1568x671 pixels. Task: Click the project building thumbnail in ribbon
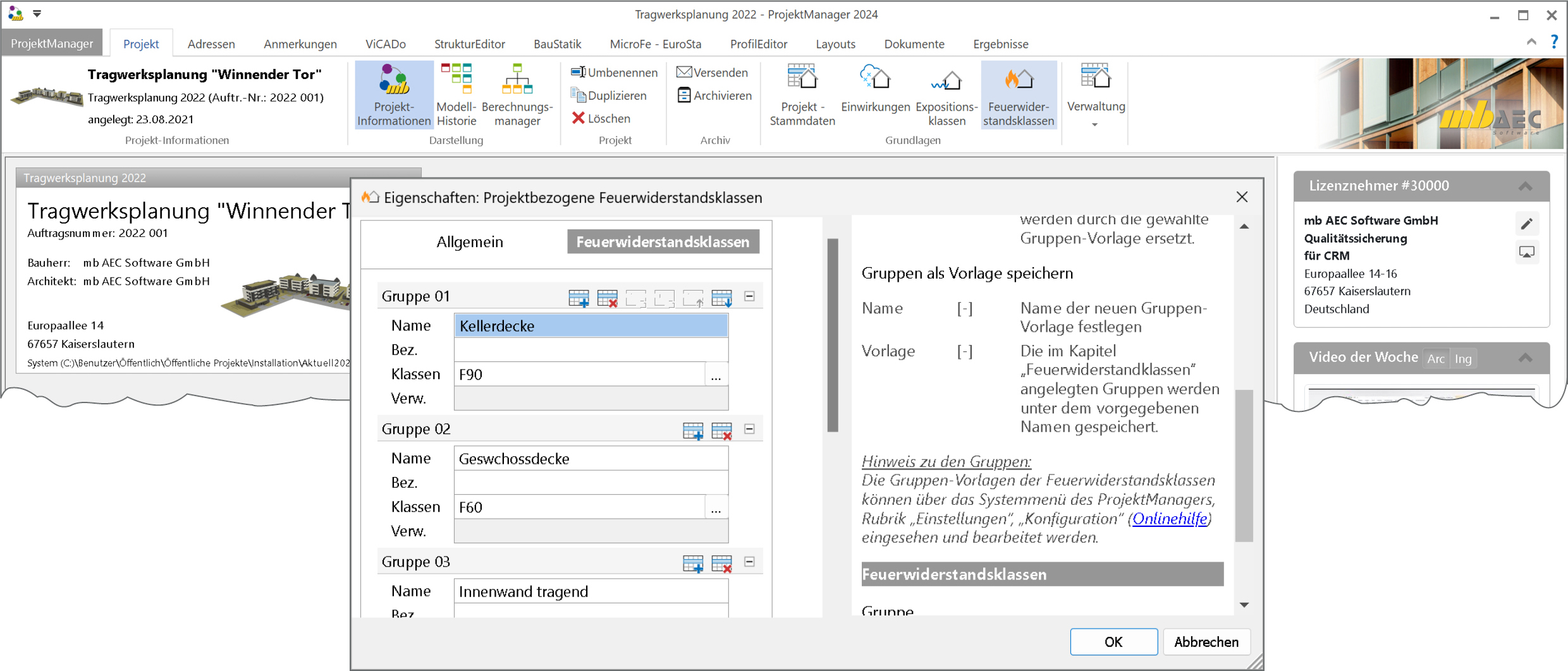point(46,96)
